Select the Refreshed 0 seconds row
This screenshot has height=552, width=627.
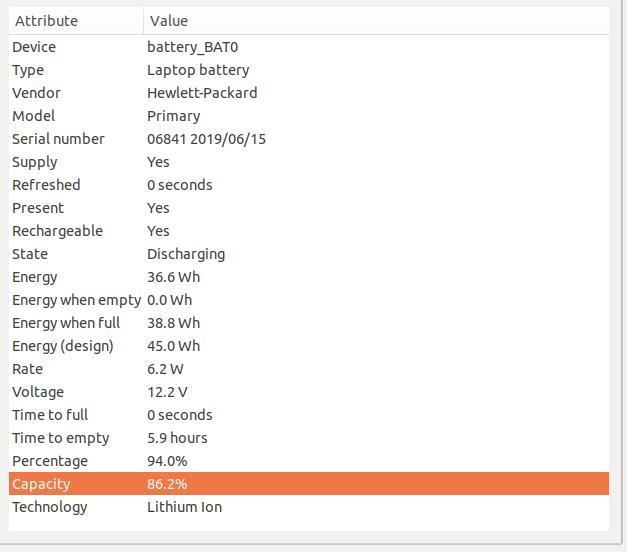[x=309, y=185]
